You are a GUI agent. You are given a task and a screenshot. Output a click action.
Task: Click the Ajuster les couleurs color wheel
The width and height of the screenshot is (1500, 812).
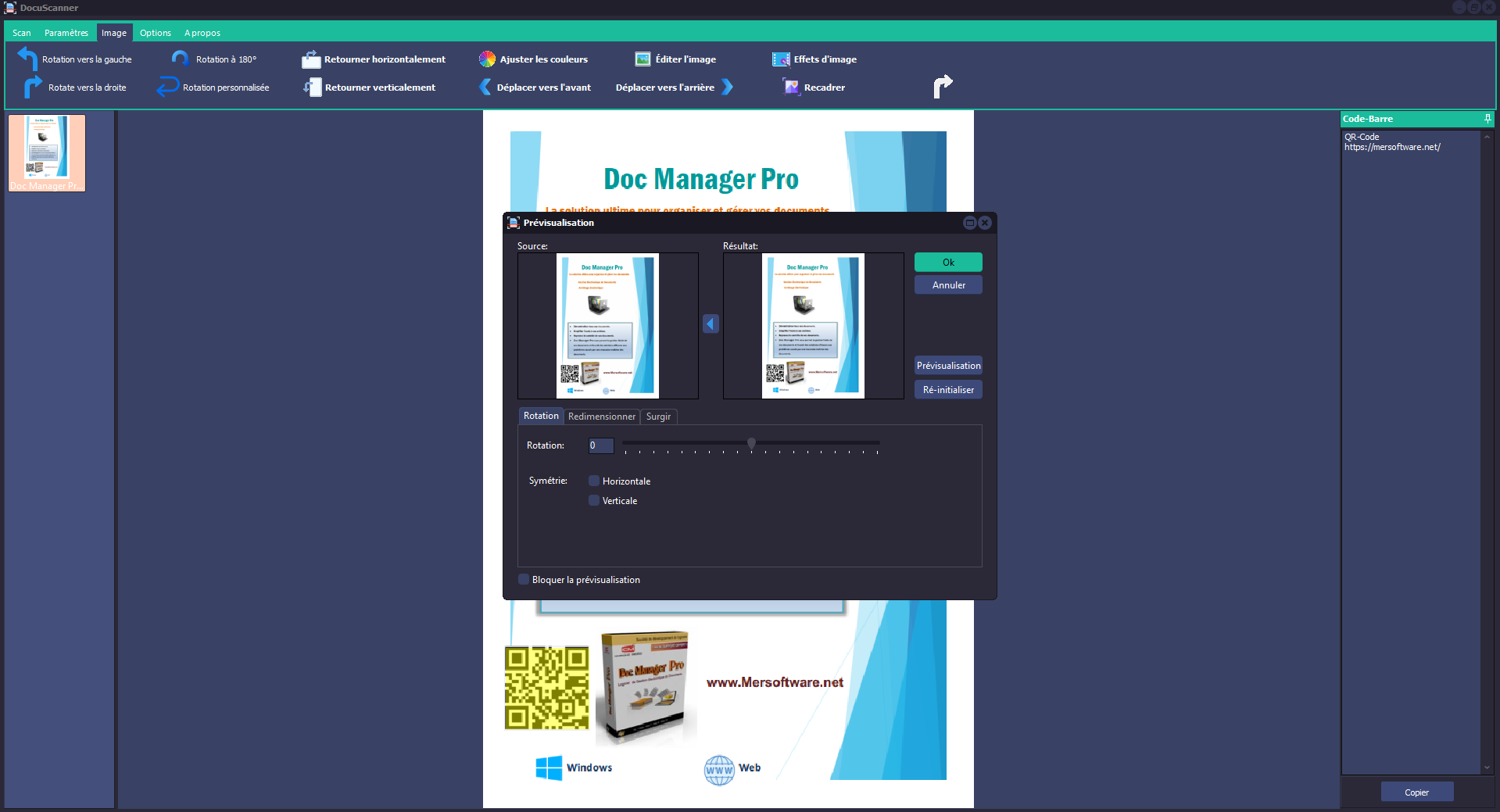click(x=487, y=59)
